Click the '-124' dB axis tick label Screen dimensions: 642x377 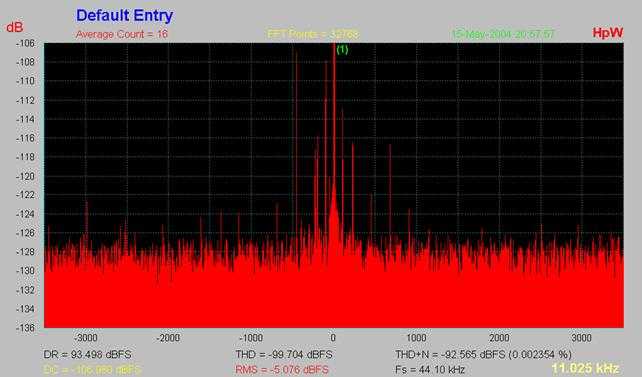25,214
